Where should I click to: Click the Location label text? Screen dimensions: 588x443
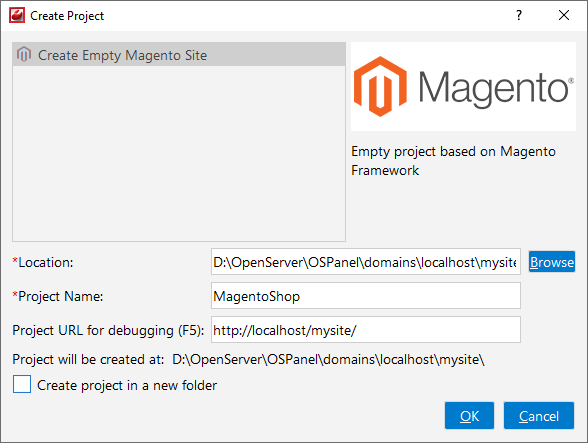[43, 262]
